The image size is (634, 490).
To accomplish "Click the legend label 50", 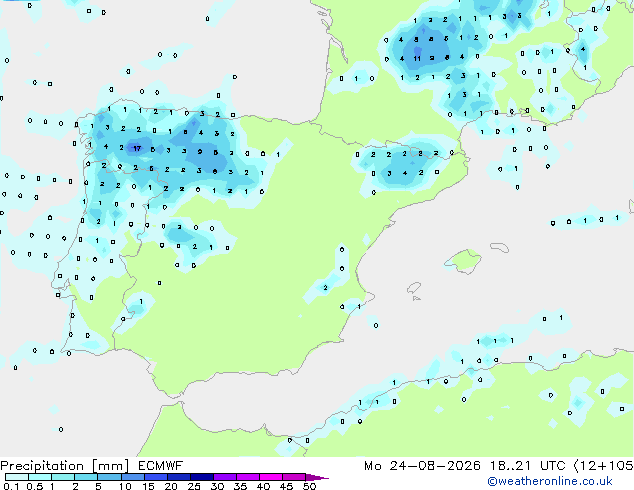I will click(310, 486).
